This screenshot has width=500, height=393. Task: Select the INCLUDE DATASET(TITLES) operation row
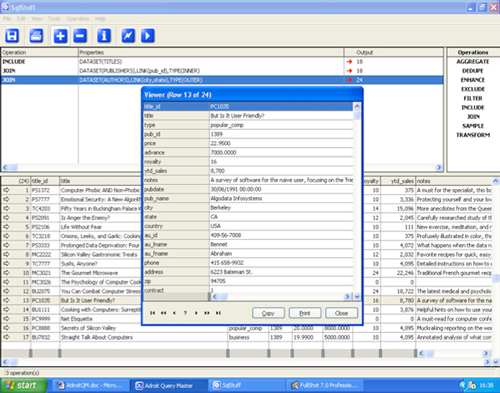(222, 62)
